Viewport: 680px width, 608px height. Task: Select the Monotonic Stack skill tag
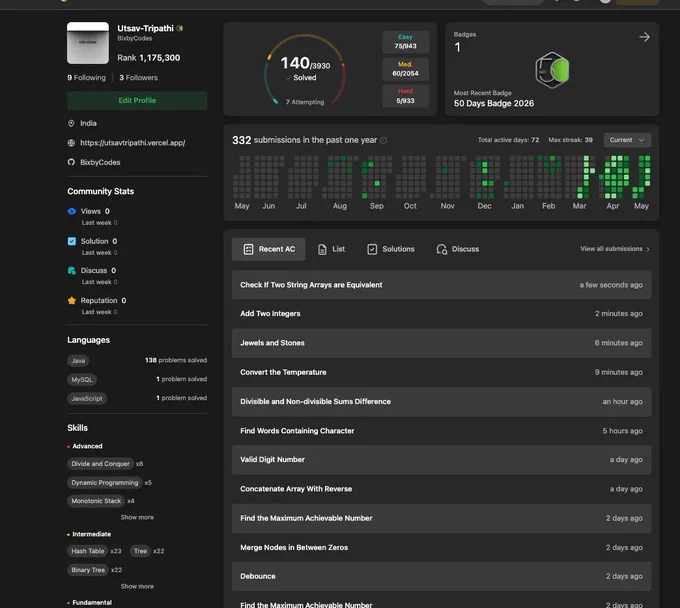click(x=96, y=501)
